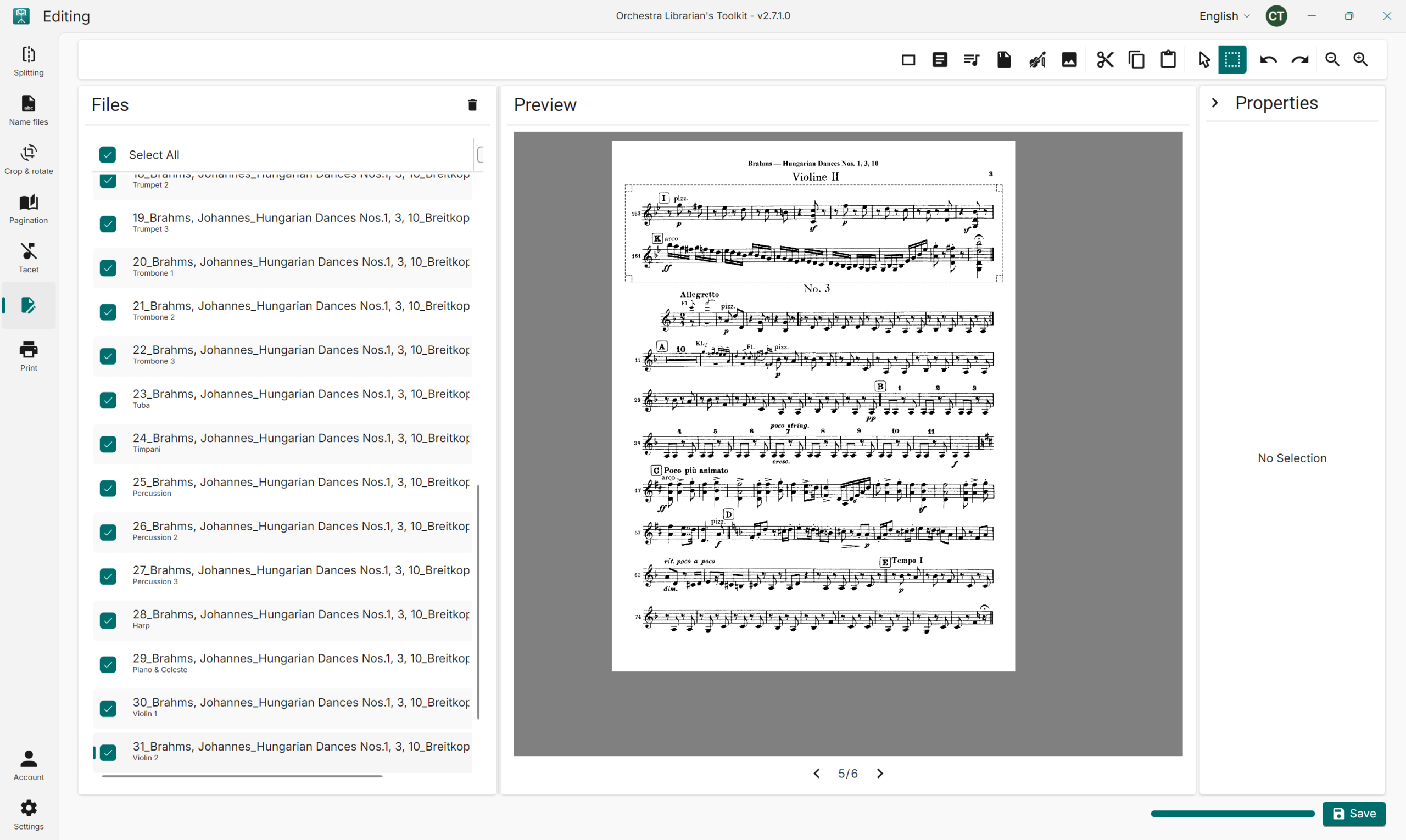Open the Pagination section
Screen dimensions: 1406x840
click(29, 209)
